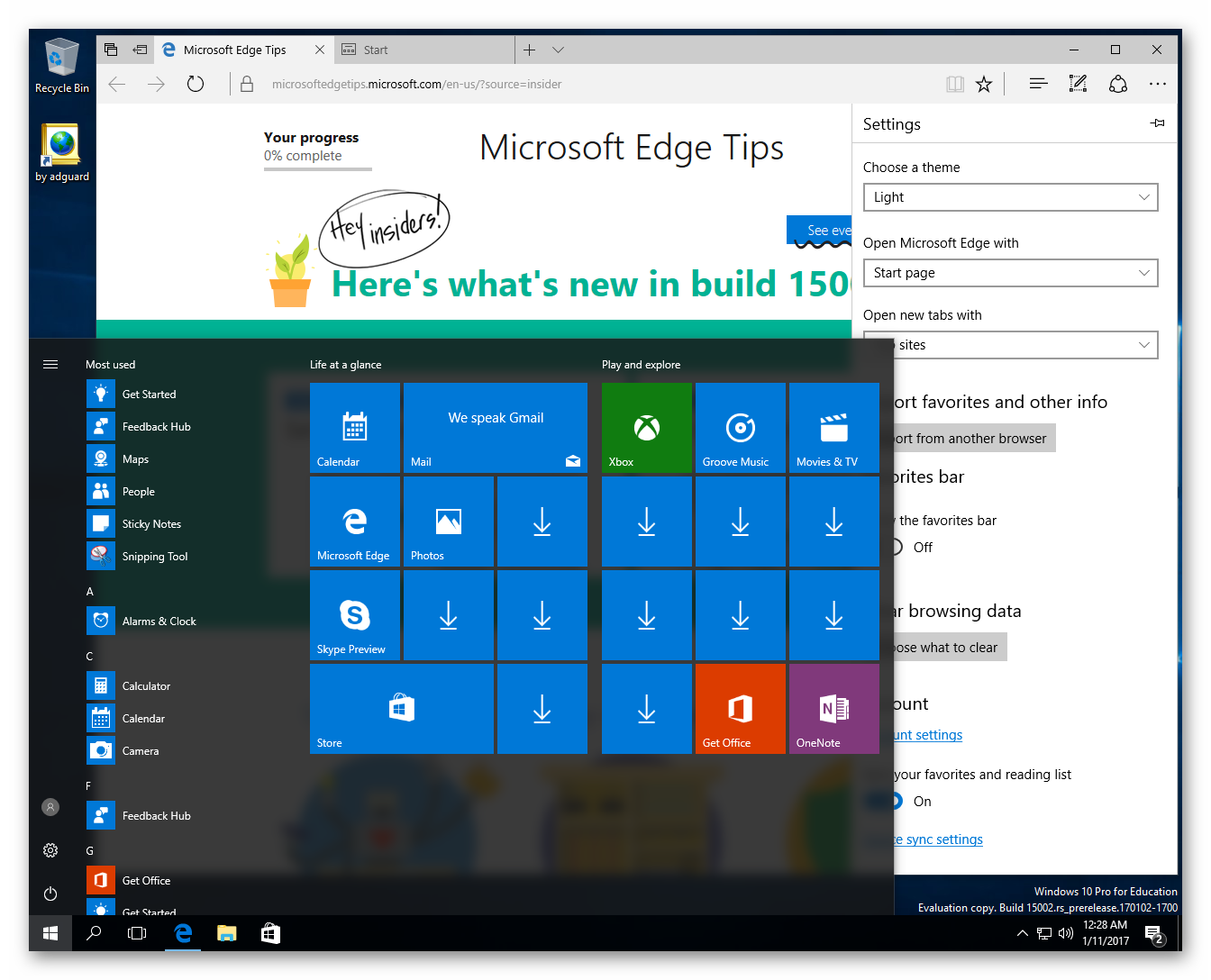The height and width of the screenshot is (980, 1211).
Task: Click the Get Office tile
Action: click(x=741, y=709)
